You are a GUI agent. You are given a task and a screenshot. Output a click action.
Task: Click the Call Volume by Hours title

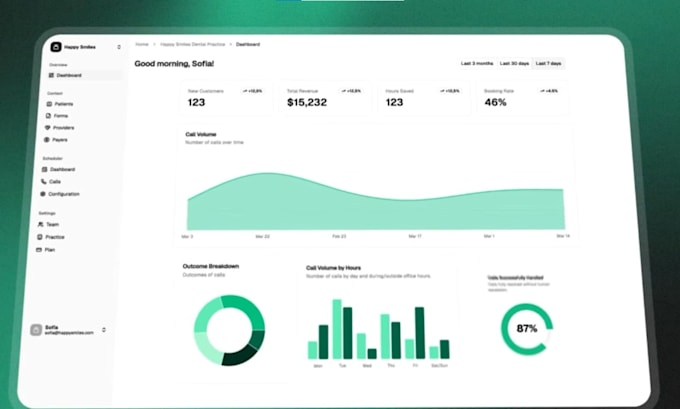(333, 268)
